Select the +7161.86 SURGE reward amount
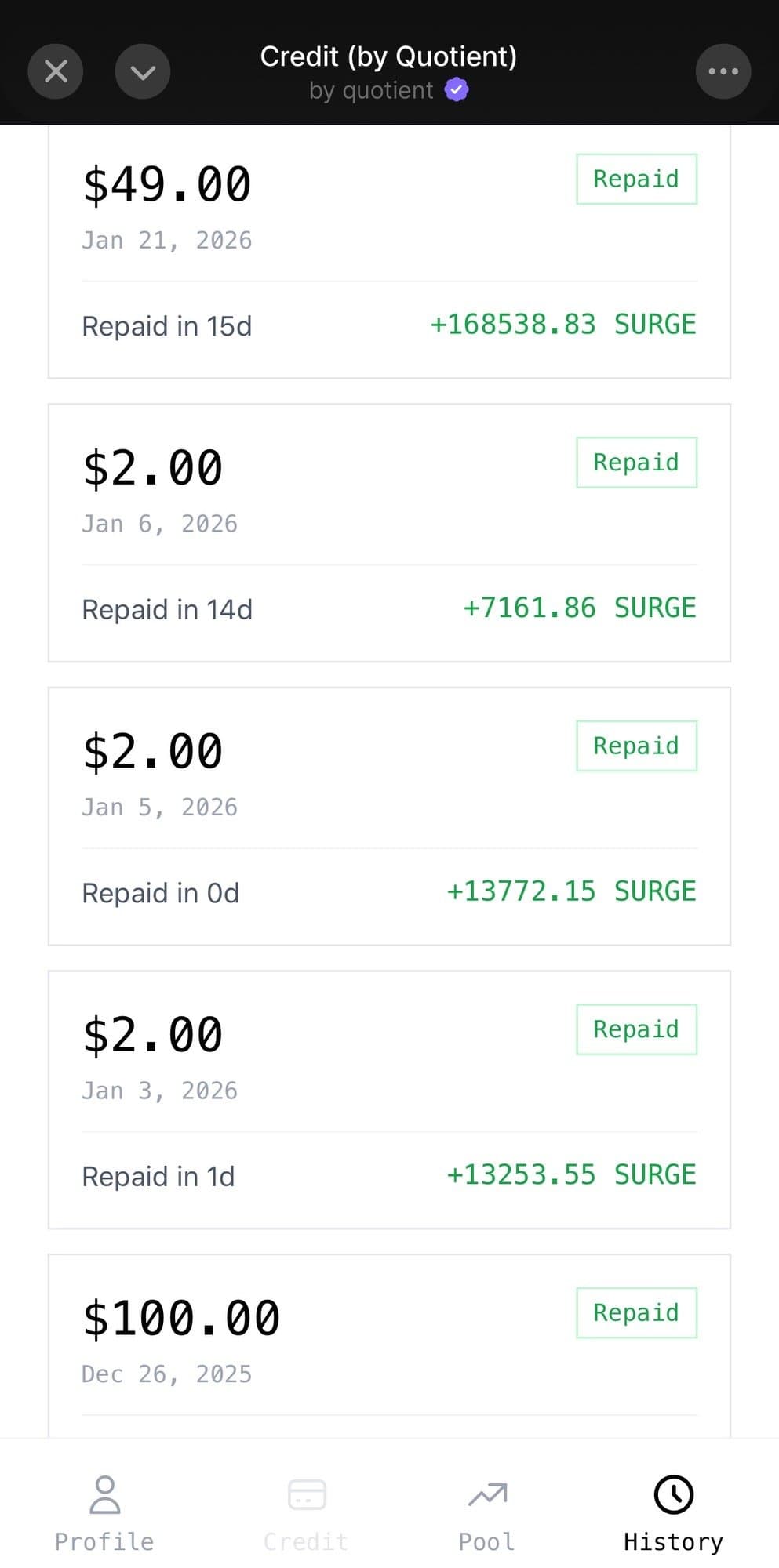The height and width of the screenshot is (1568, 779). coord(579,608)
